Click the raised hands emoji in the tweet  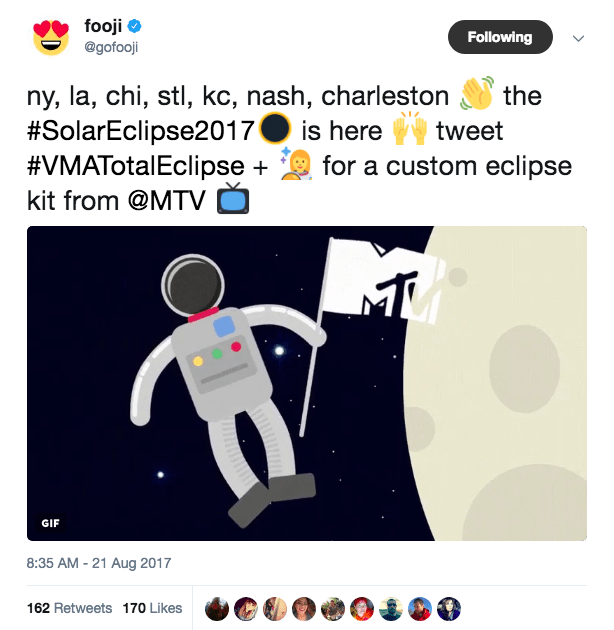pos(409,130)
